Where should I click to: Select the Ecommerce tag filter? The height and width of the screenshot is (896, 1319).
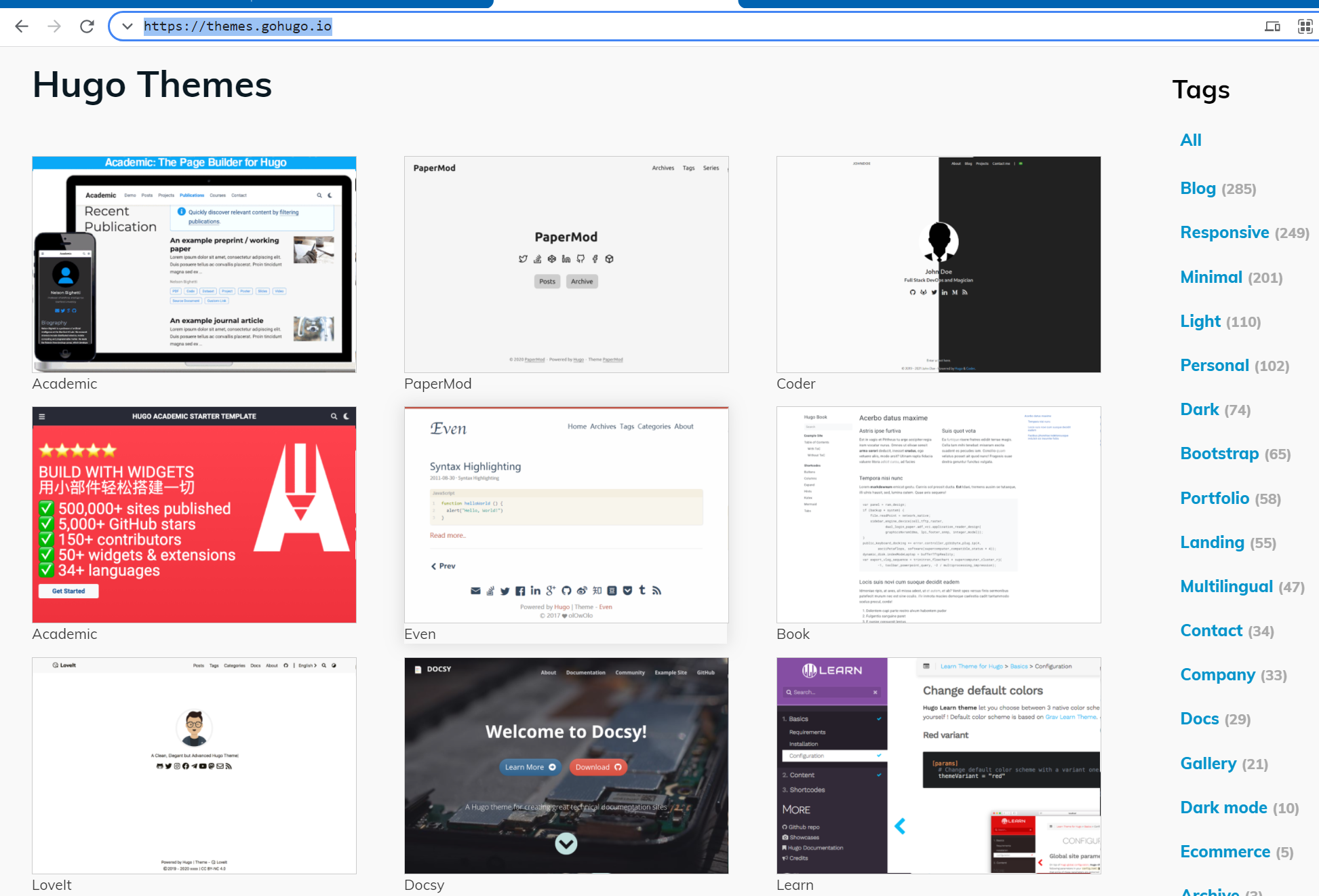(x=1225, y=852)
